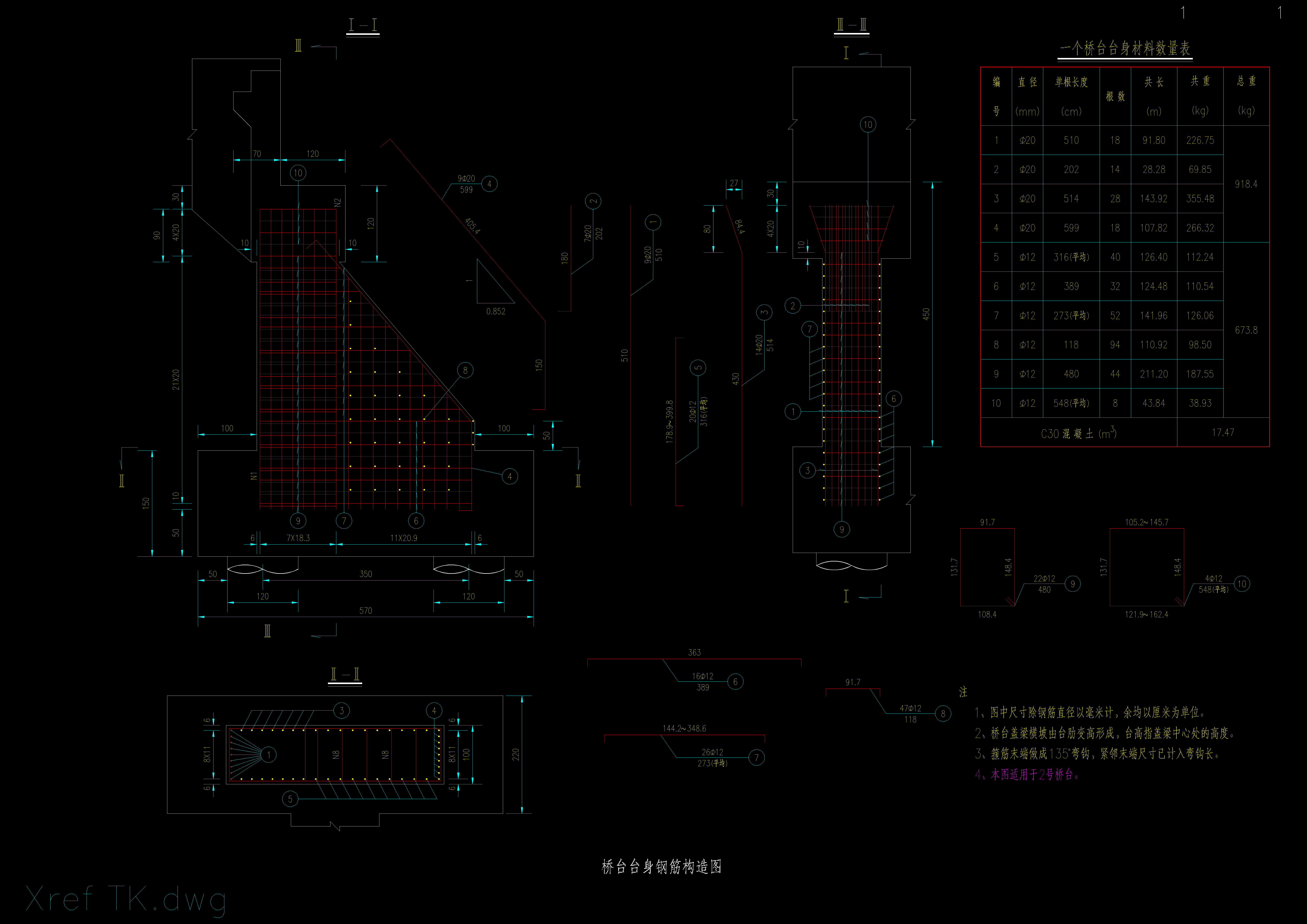
Task: Select the drawing title 桥台台身钢筋构造图
Action: tap(661, 866)
